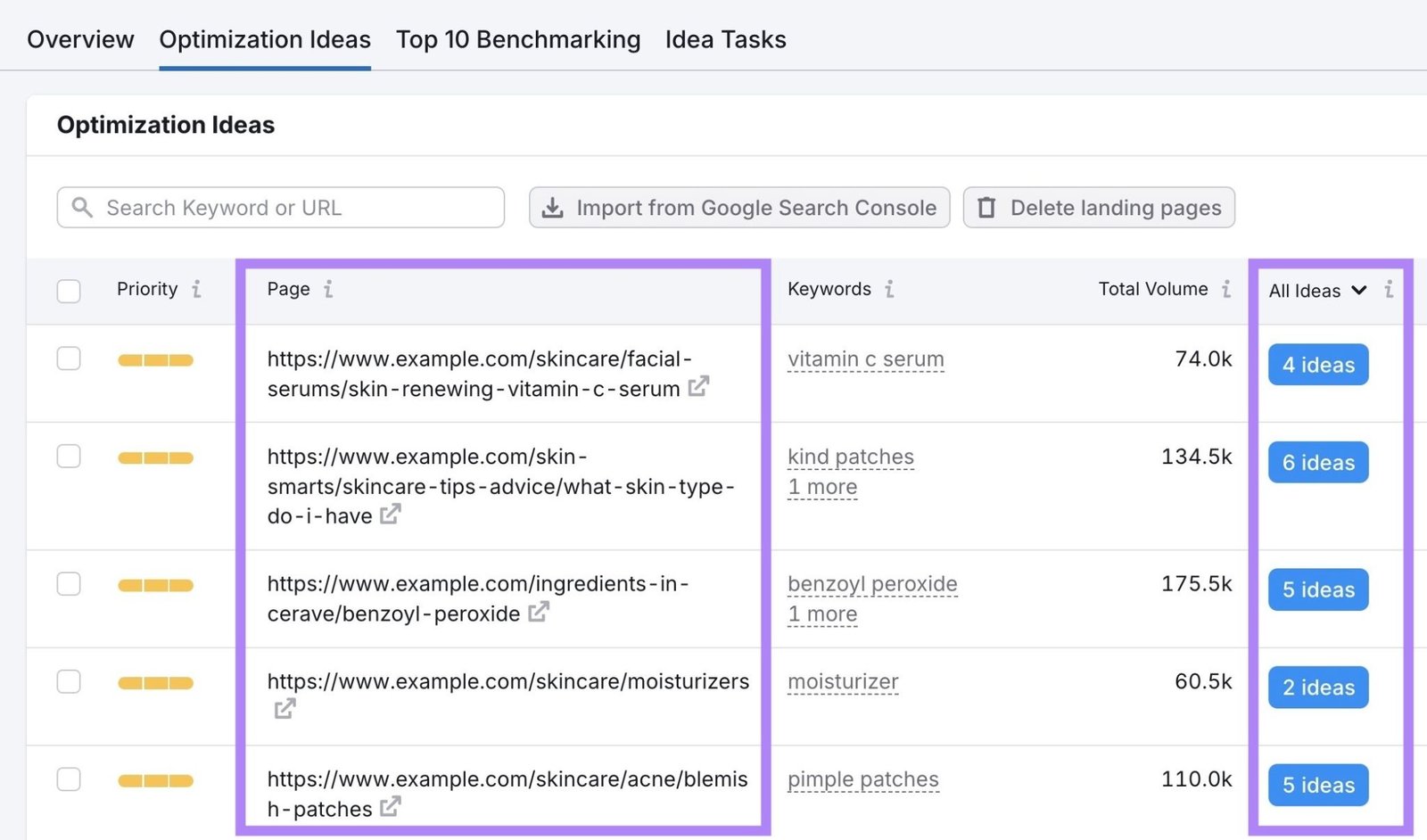1427x840 pixels.
Task: Check the vitamin c serum row checkbox
Action: click(x=69, y=358)
